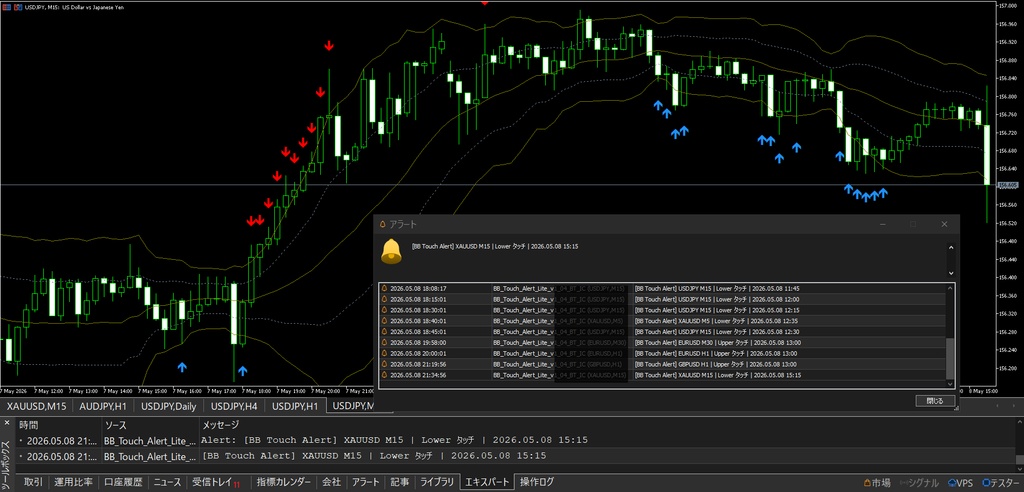The image size is (1024, 492).
Task: Click chart title 'USDJPY, M15: US Dollar vs Japanese Yen'
Action: (x=74, y=7)
